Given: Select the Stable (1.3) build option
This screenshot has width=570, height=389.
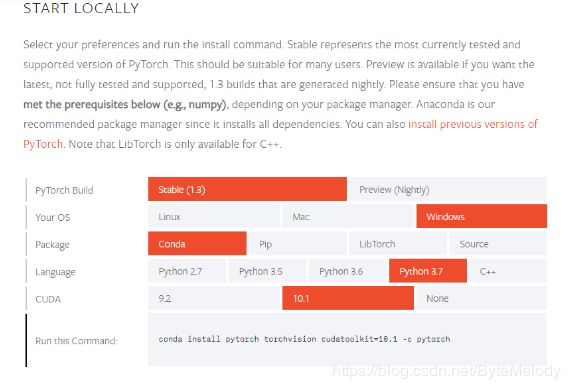Looking at the screenshot, I should [x=247, y=189].
